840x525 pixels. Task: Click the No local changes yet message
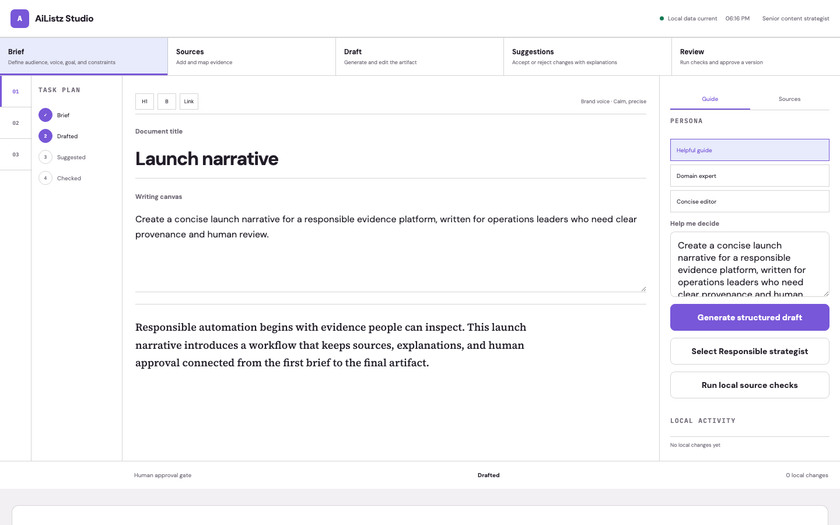tap(695, 445)
